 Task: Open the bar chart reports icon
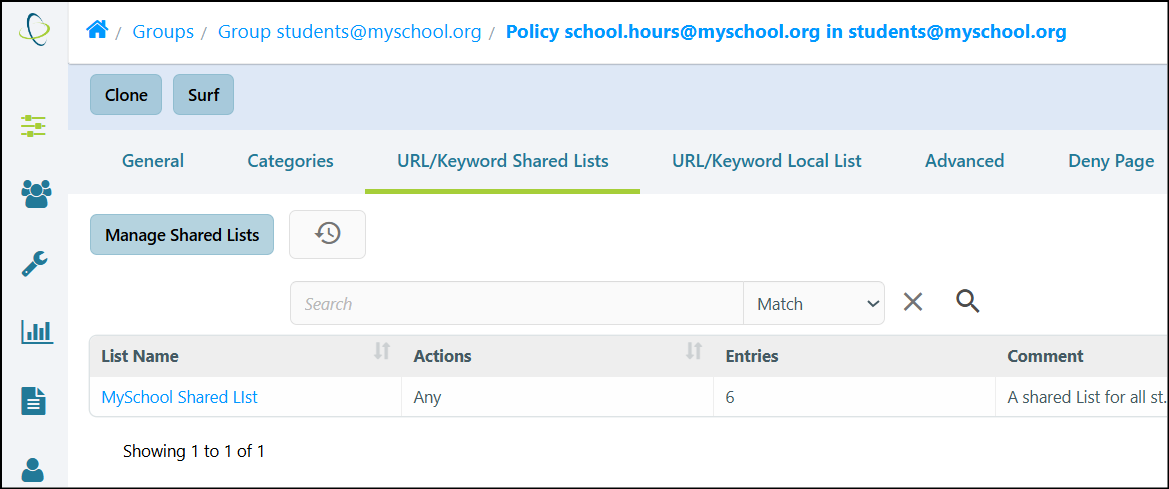[x=37, y=331]
